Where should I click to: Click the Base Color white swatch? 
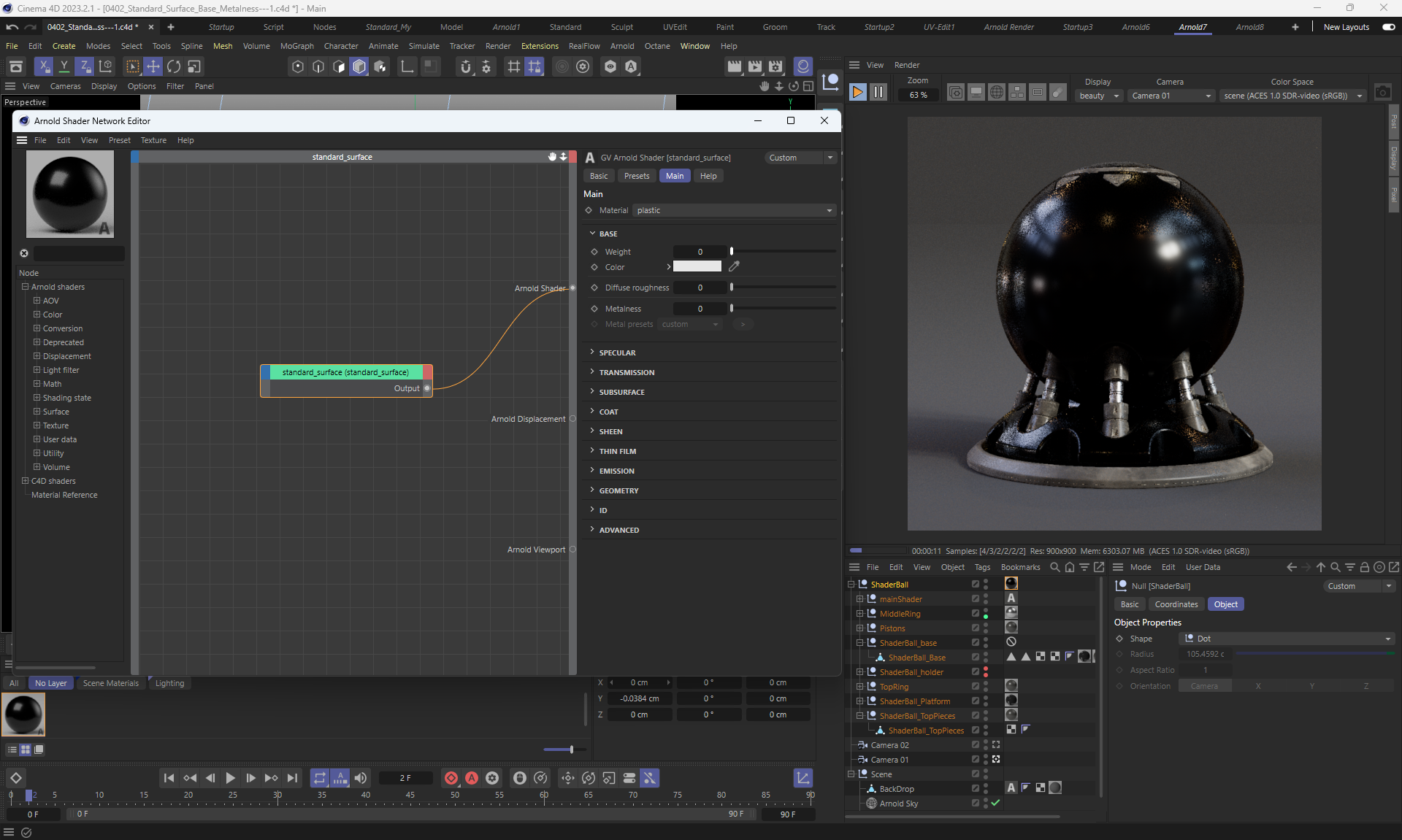[x=697, y=266]
